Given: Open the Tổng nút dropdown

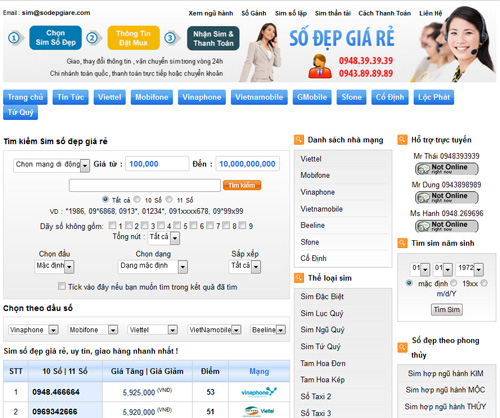Looking at the screenshot, I should tap(164, 237).
